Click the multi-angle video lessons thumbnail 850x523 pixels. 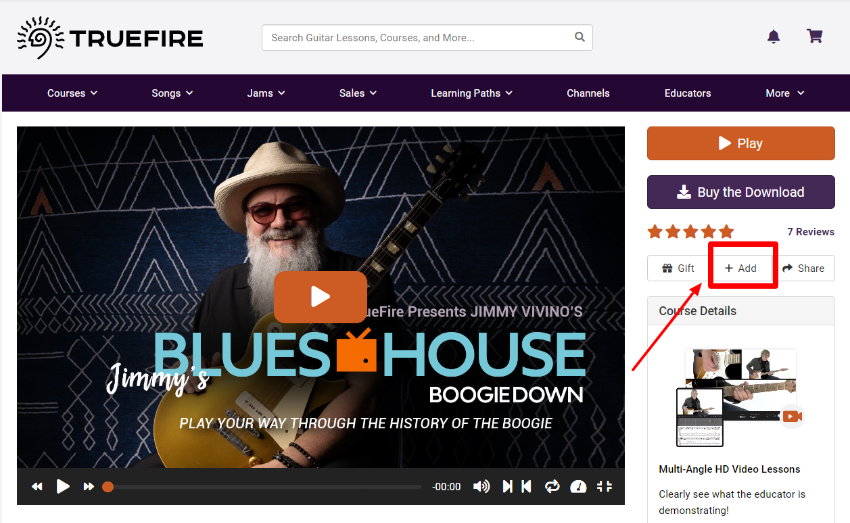pos(740,398)
